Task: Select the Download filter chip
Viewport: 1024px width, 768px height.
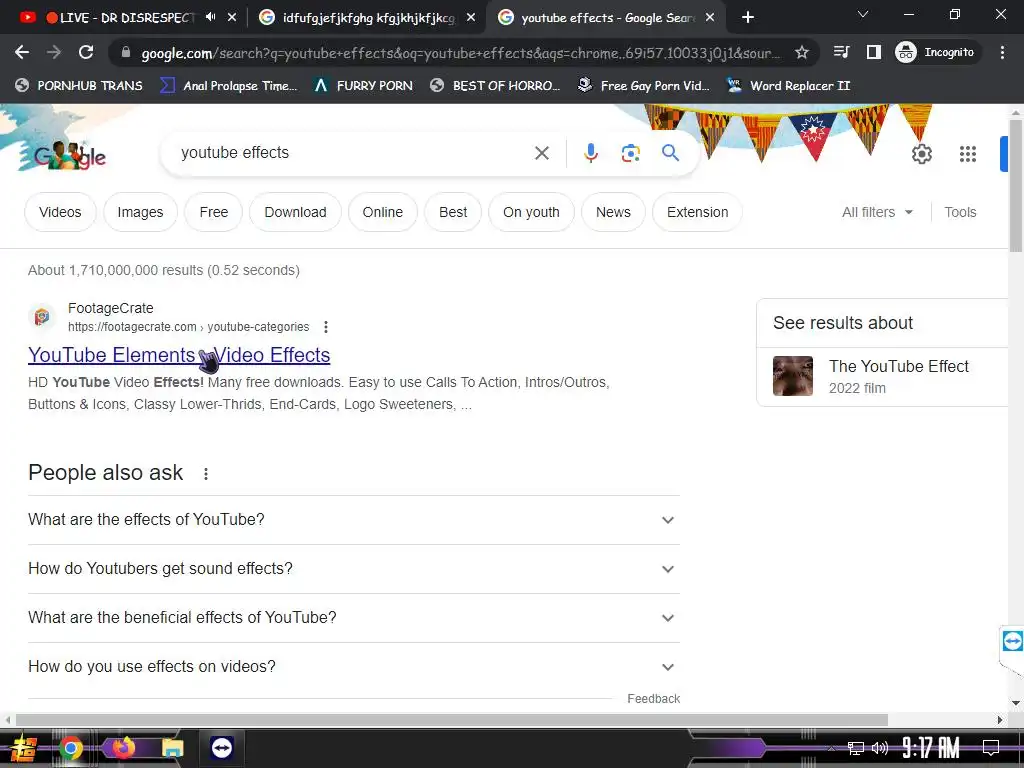Action: pyautogui.click(x=295, y=212)
